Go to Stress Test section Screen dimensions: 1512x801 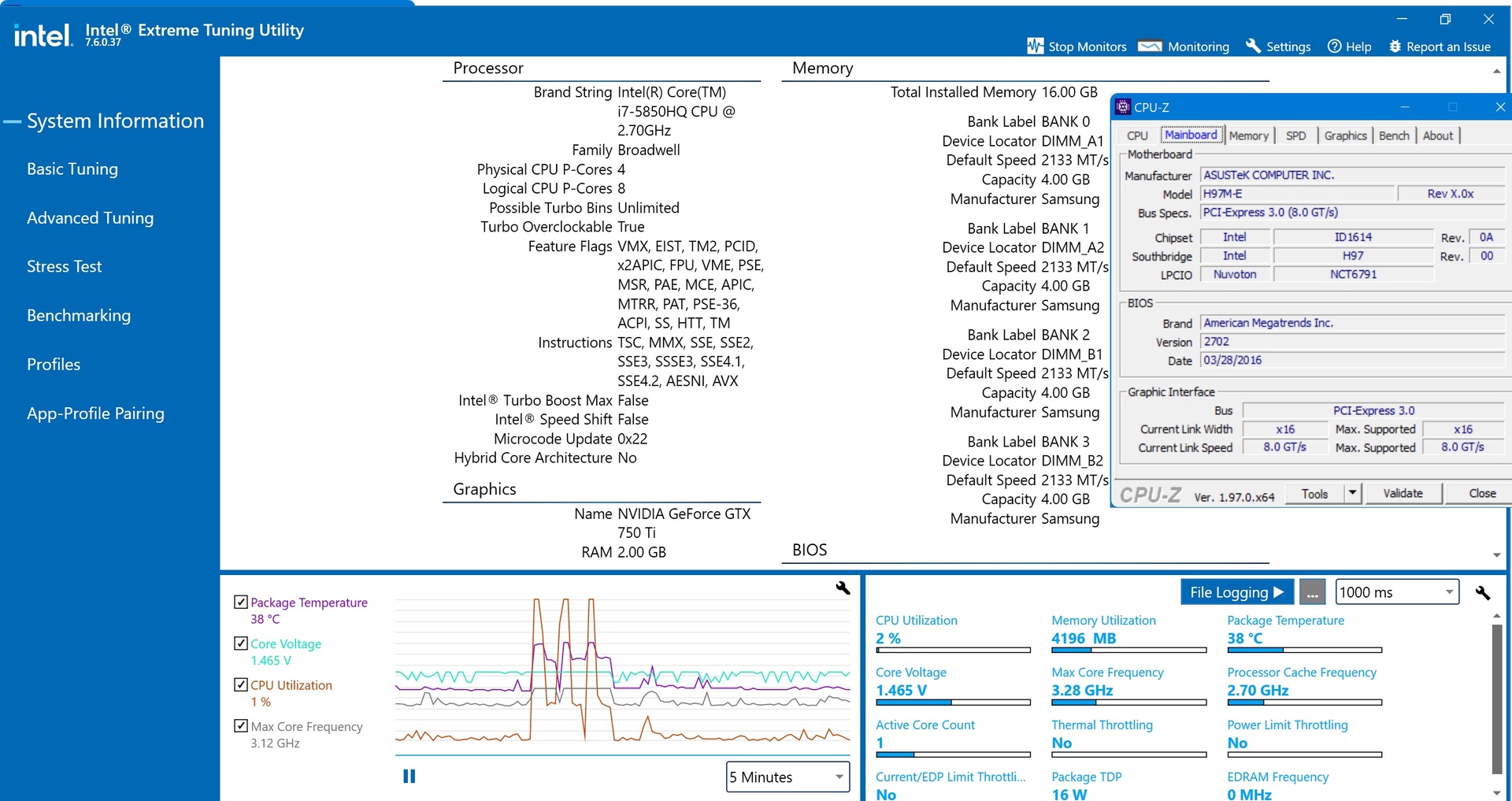[x=65, y=266]
